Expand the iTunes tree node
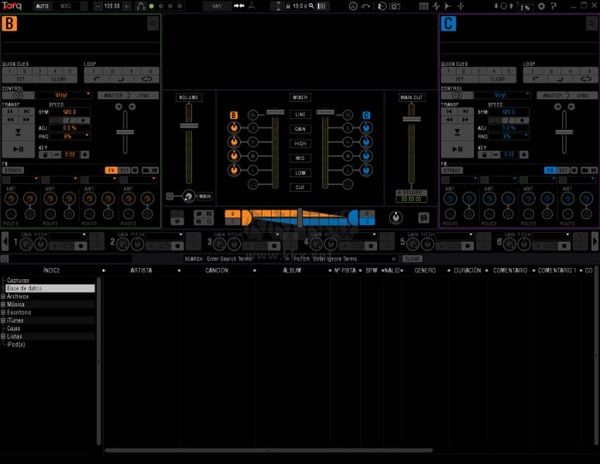This screenshot has width=600, height=464. point(3,320)
